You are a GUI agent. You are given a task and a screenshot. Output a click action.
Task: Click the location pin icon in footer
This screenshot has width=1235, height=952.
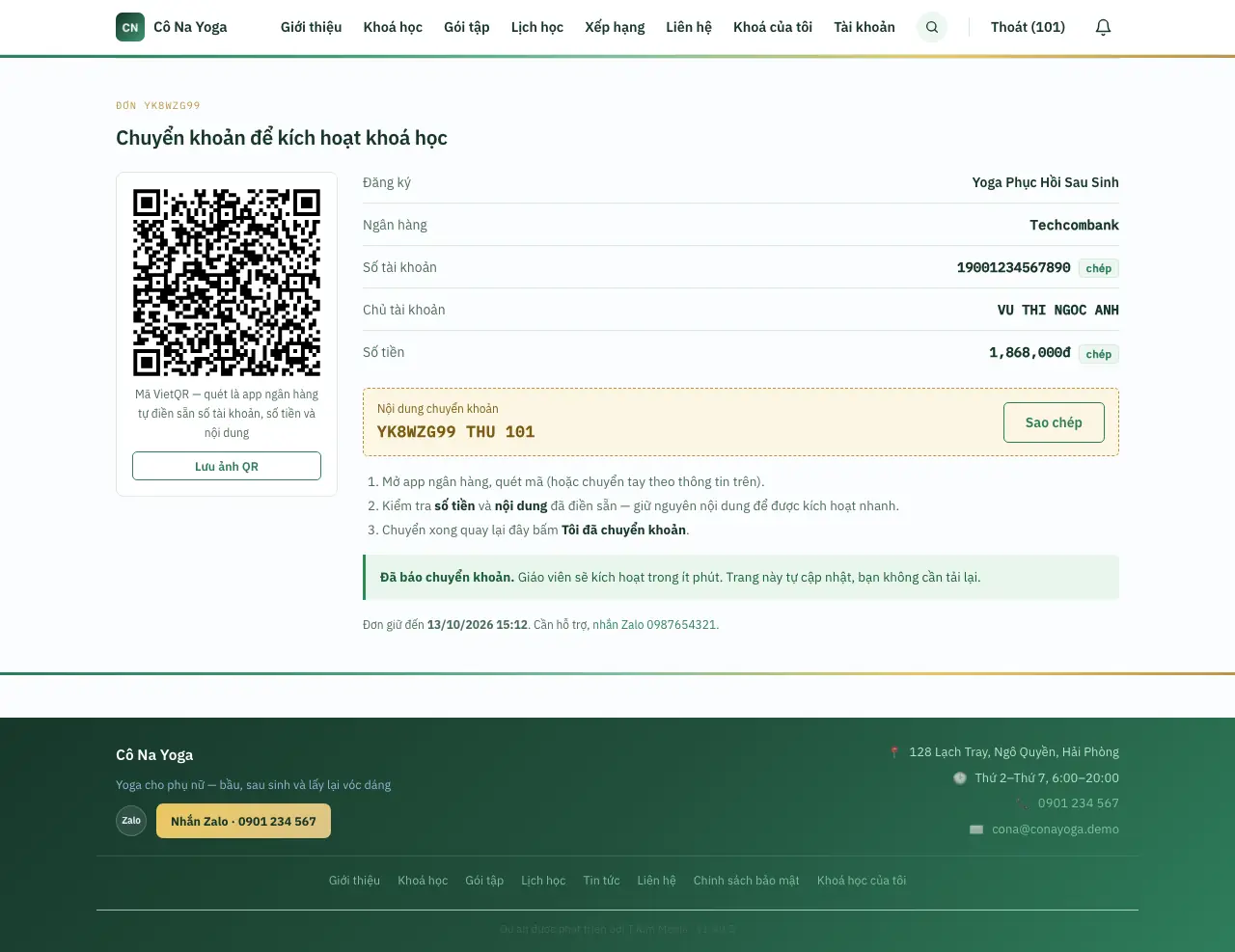pyautogui.click(x=894, y=752)
